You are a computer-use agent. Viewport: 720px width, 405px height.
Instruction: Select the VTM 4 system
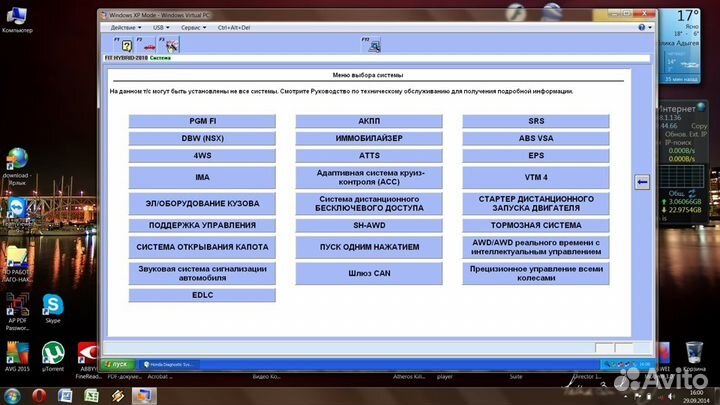(536, 177)
